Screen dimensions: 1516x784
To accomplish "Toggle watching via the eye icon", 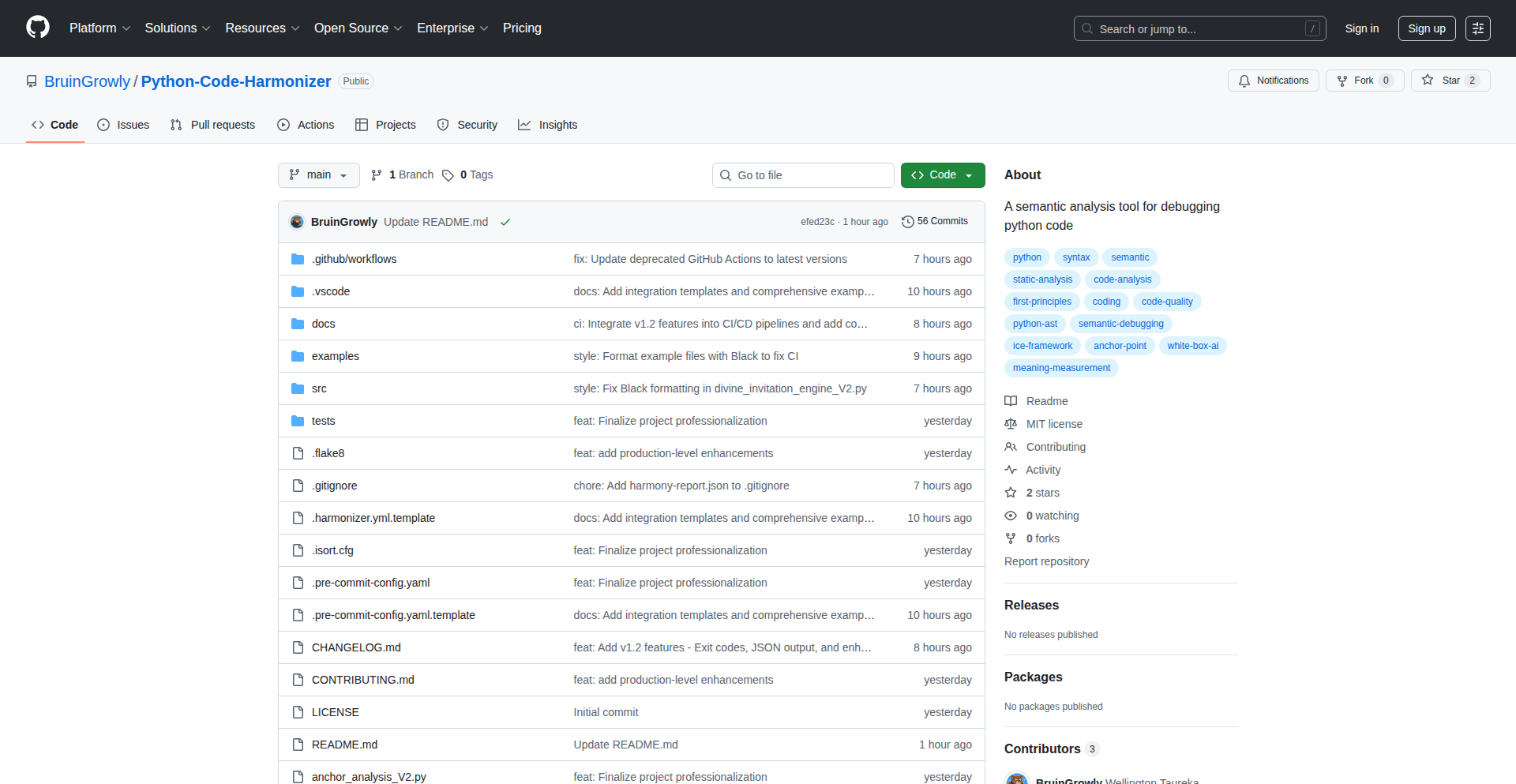I will click(1011, 516).
